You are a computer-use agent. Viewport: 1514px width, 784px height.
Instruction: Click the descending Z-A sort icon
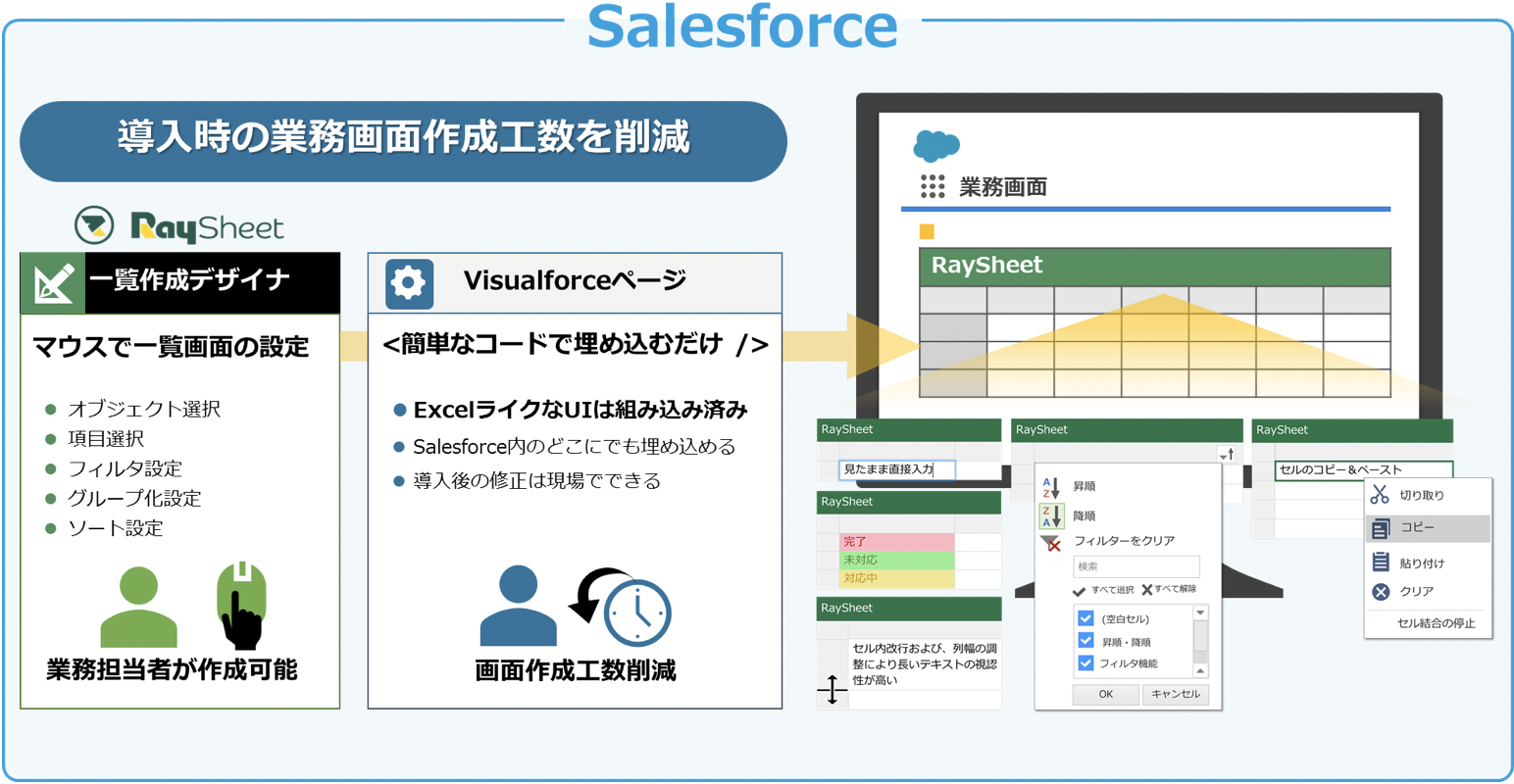[1050, 515]
